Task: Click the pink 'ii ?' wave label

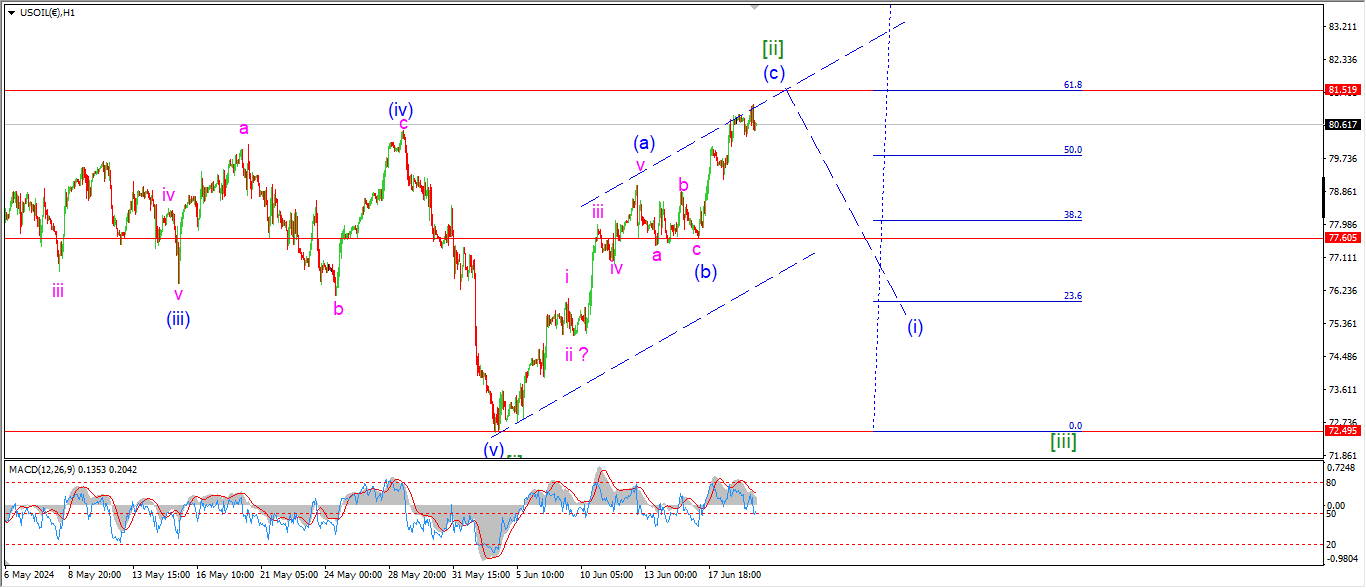Action: 575,353
